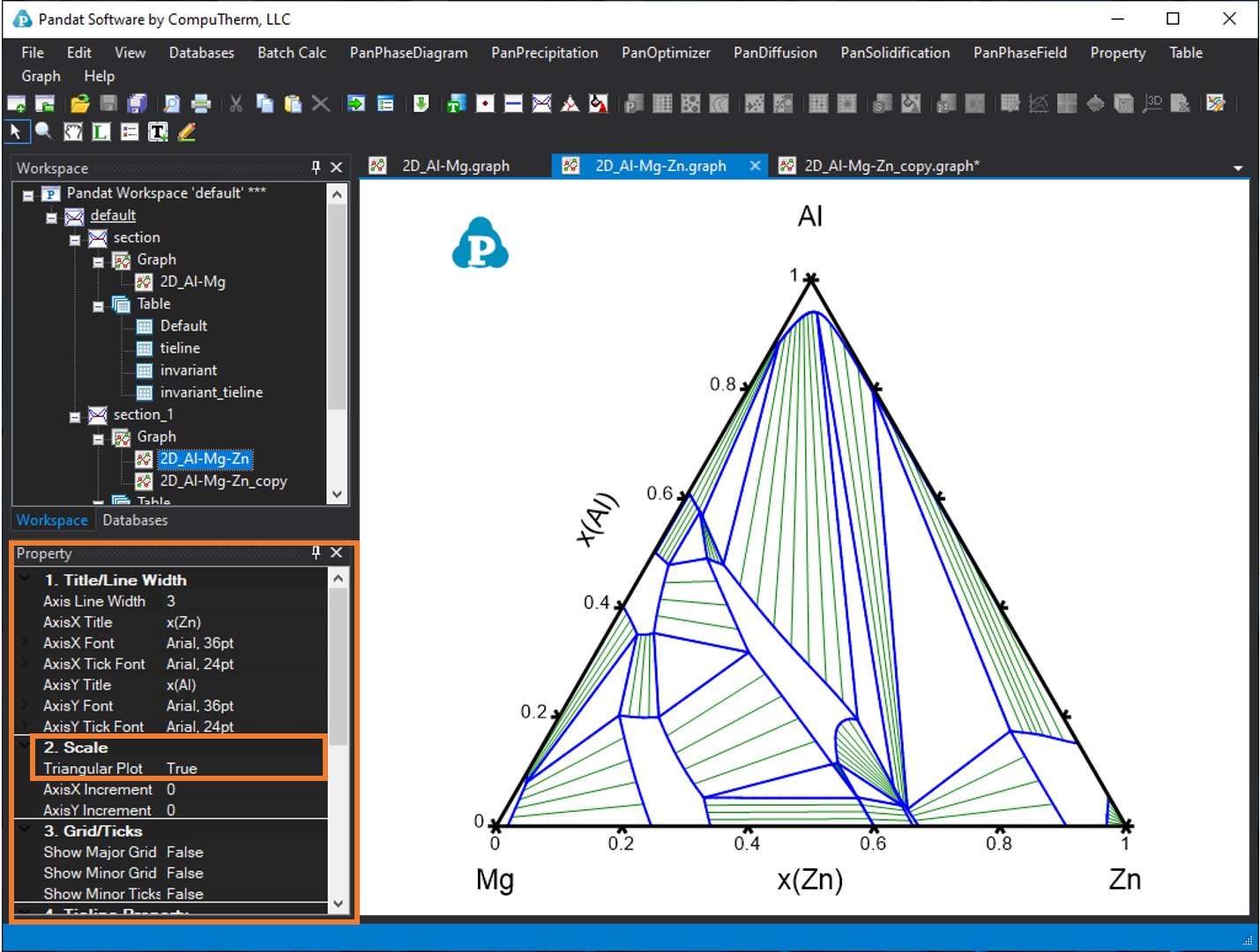Screen dimensions: 1260x952
Task: Click the Line Calculation icon with blue line
Action: [x=513, y=104]
